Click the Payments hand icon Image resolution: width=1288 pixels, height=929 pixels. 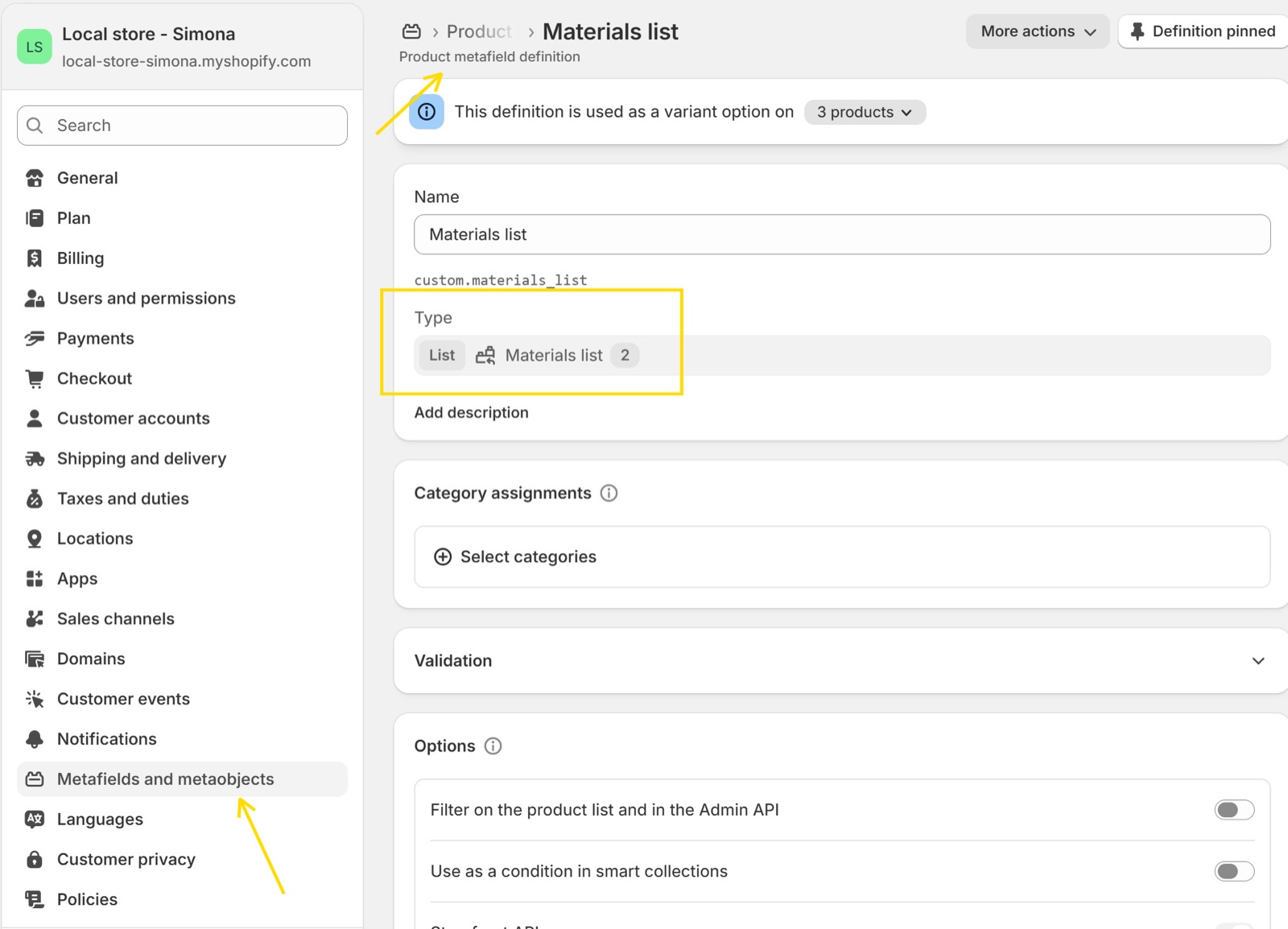tap(35, 338)
